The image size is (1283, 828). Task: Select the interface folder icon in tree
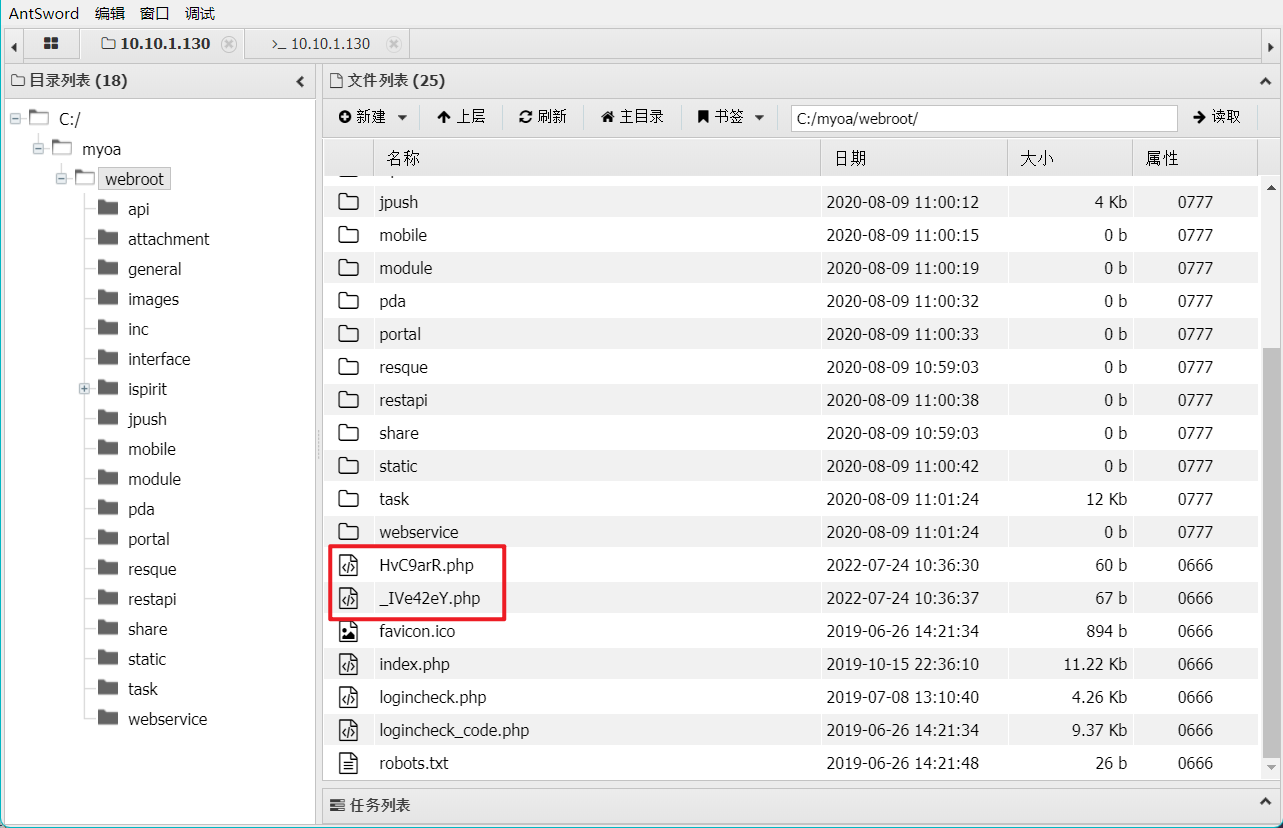point(108,358)
